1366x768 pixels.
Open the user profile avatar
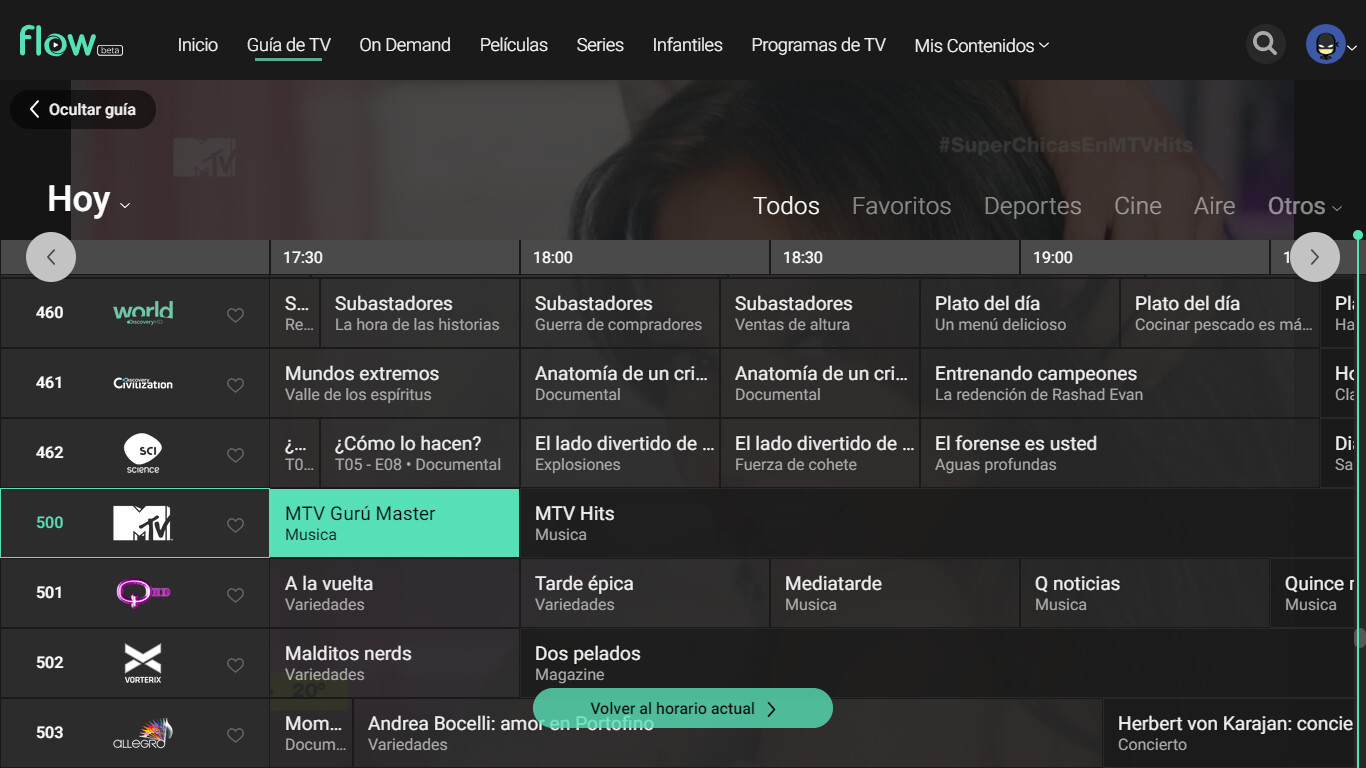click(x=1325, y=44)
